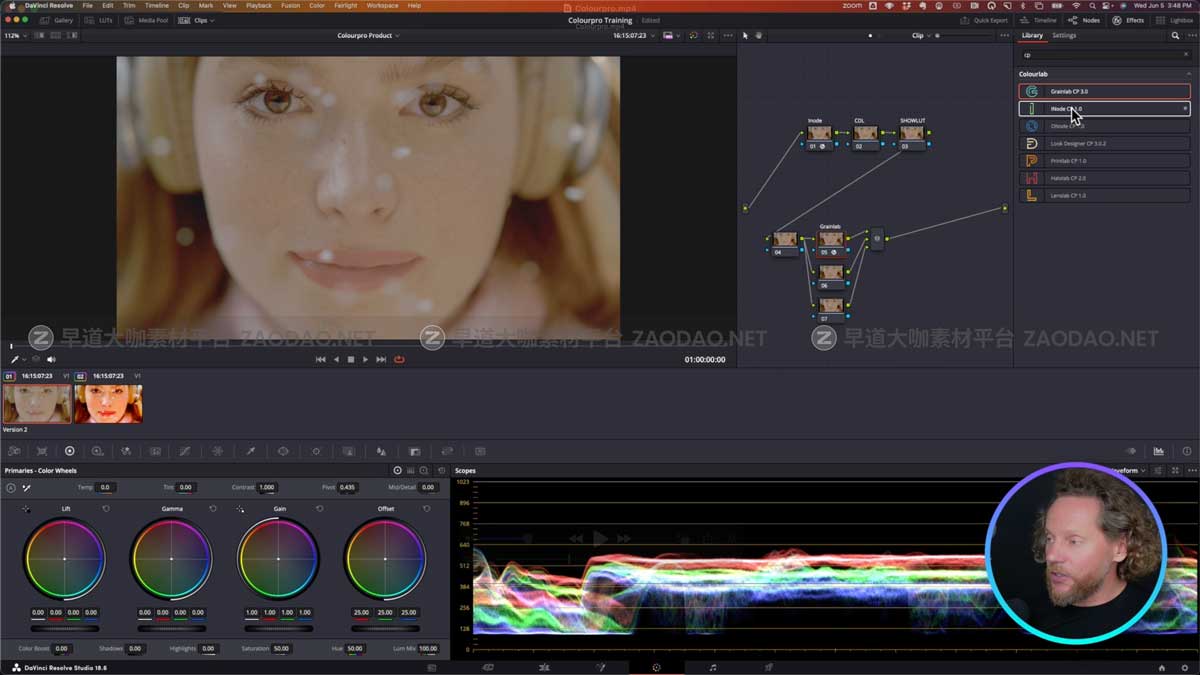Screen dimensions: 1200x675
Task: Play forward in the viewer
Action: point(365,359)
